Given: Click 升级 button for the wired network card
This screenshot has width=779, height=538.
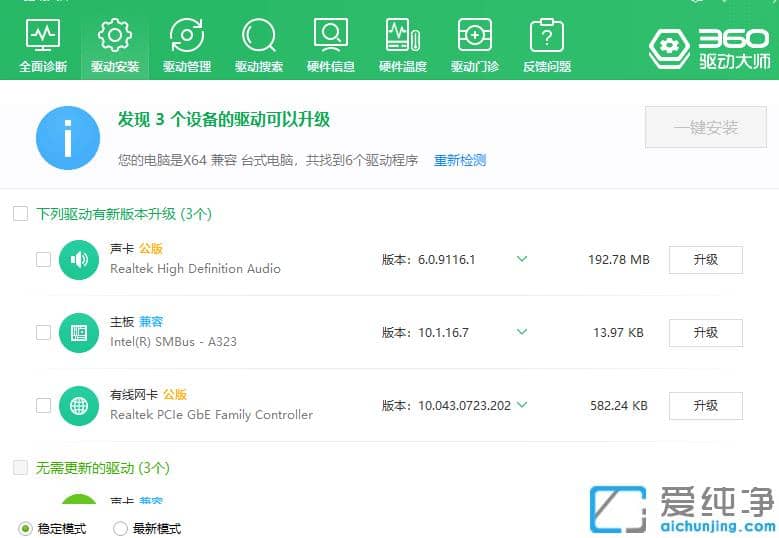Looking at the screenshot, I should coord(705,406).
